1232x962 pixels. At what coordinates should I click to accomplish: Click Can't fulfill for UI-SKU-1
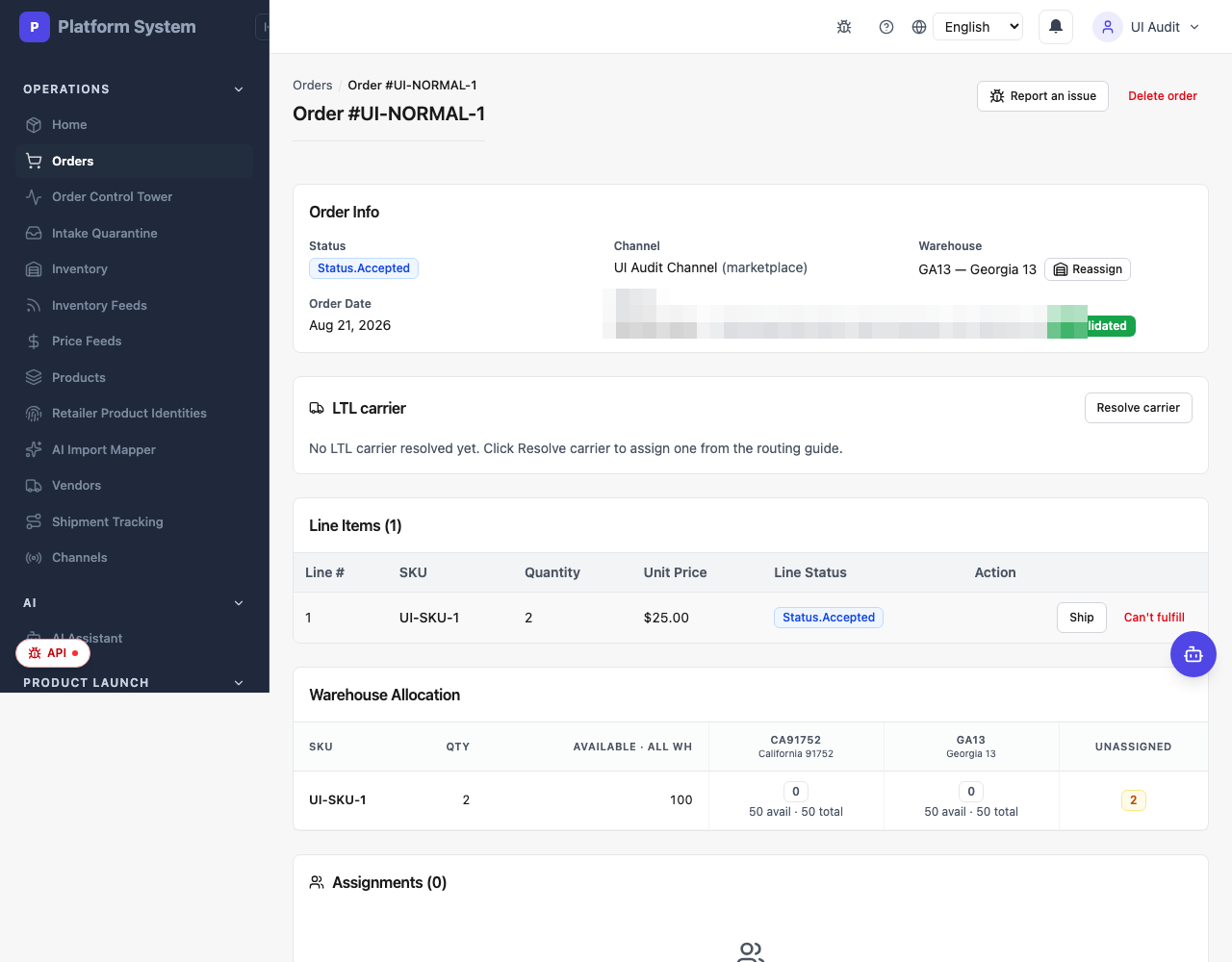[1154, 618]
